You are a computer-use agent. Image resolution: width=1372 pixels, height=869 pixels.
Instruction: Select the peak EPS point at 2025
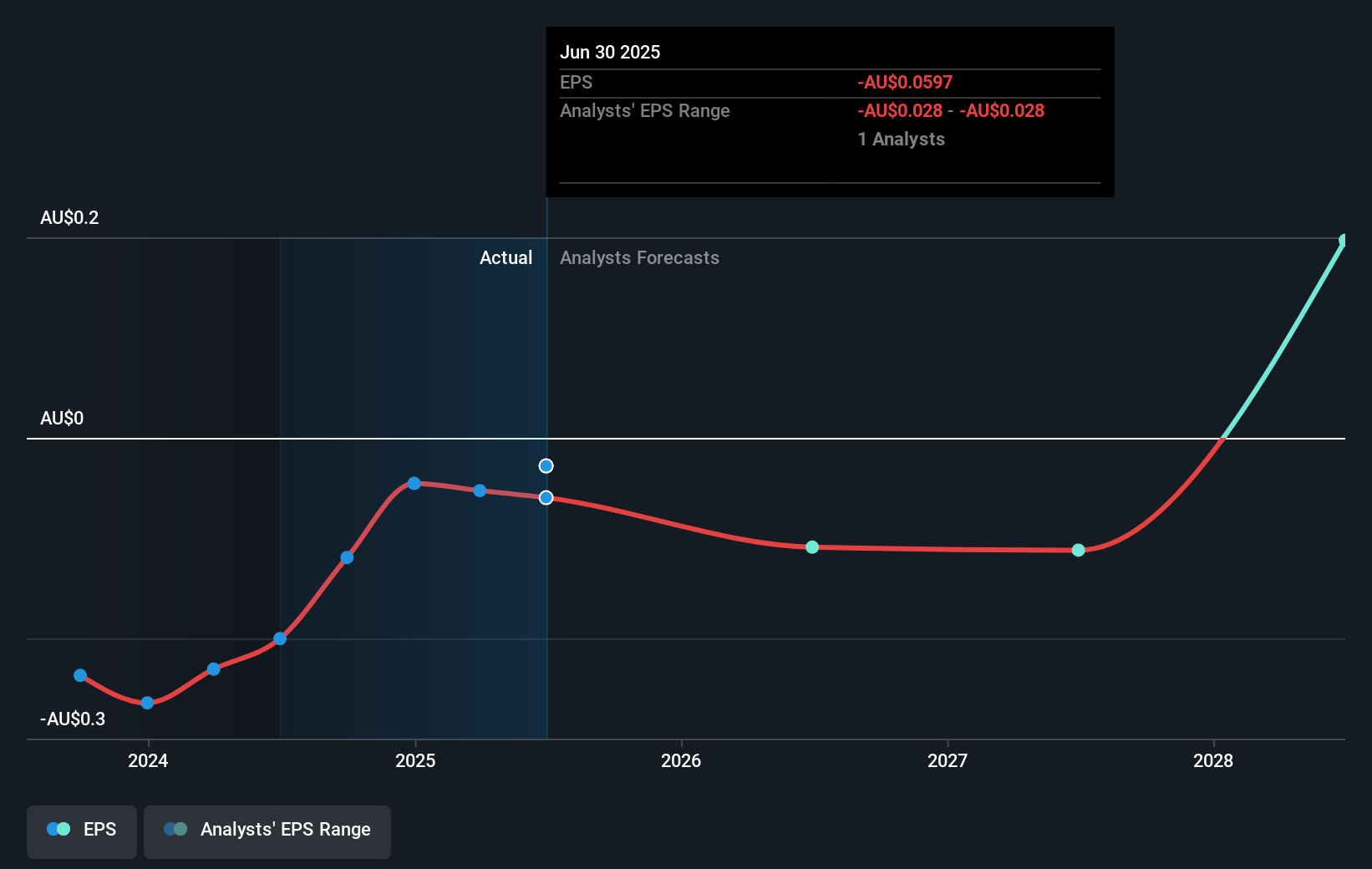(414, 484)
